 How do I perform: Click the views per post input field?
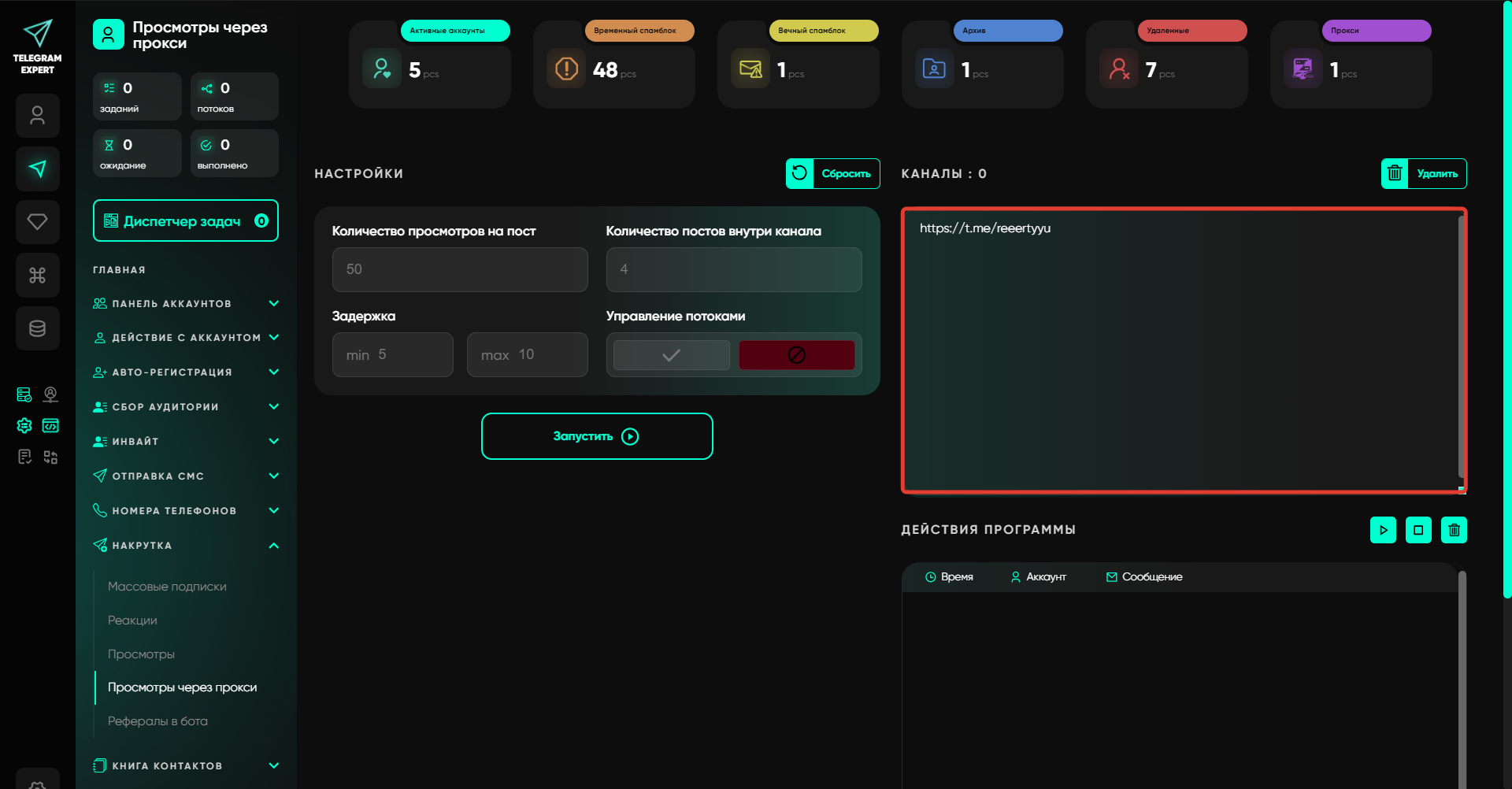click(460, 269)
